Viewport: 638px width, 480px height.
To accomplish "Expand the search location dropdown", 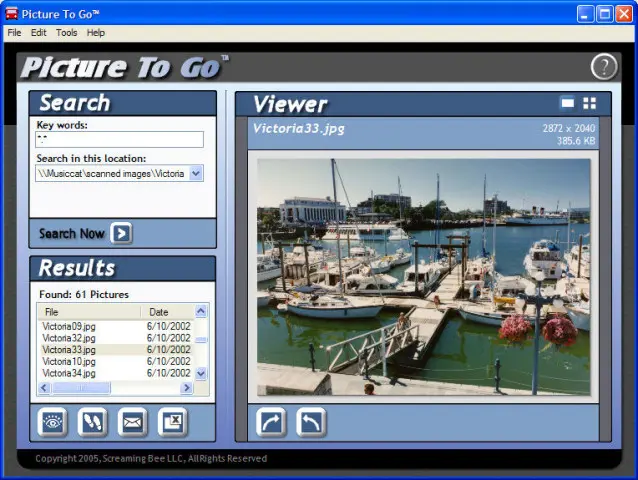I will click(196, 173).
